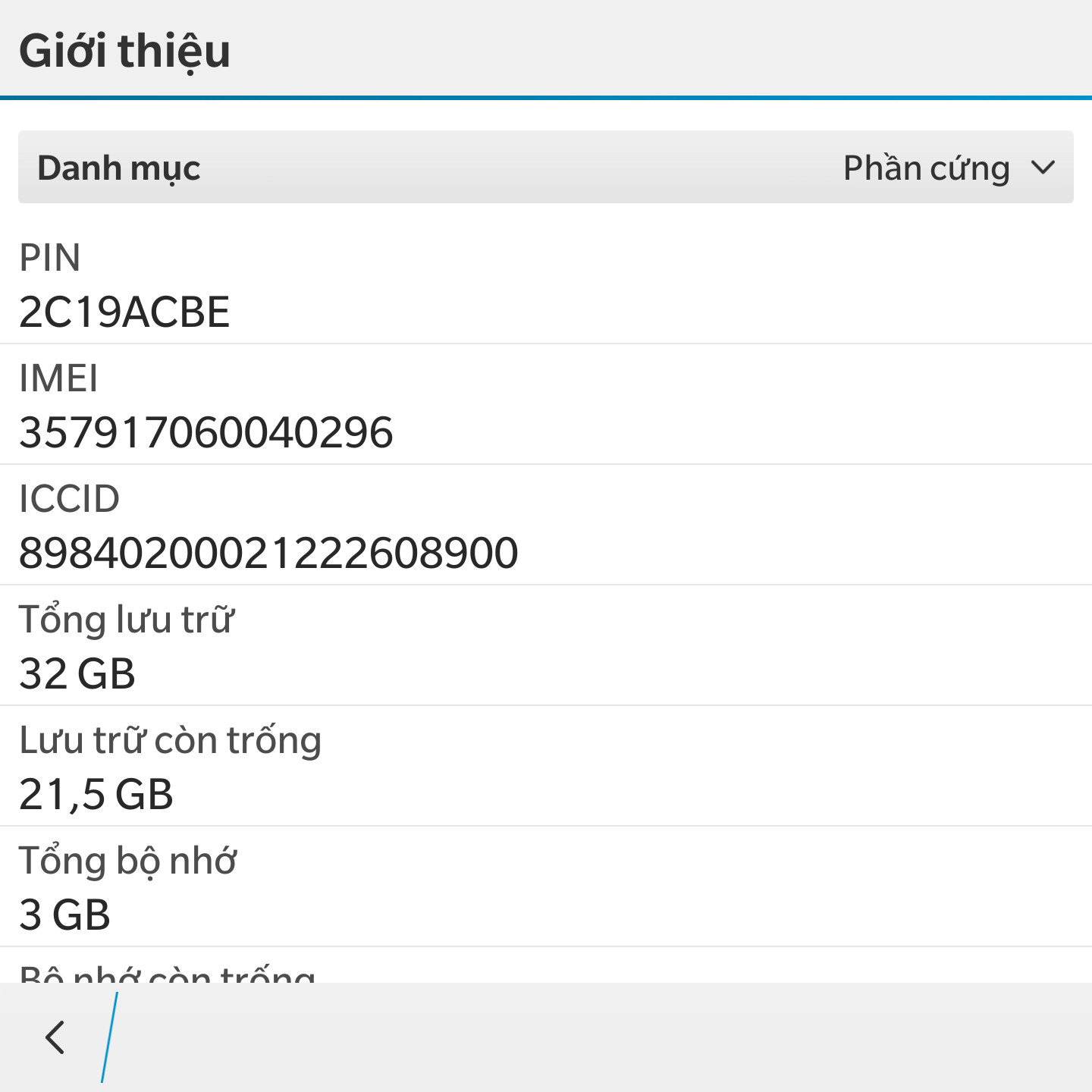Screen dimensions: 1092x1092
Task: Select the Tổng lưu trữ label
Action: click(127, 619)
